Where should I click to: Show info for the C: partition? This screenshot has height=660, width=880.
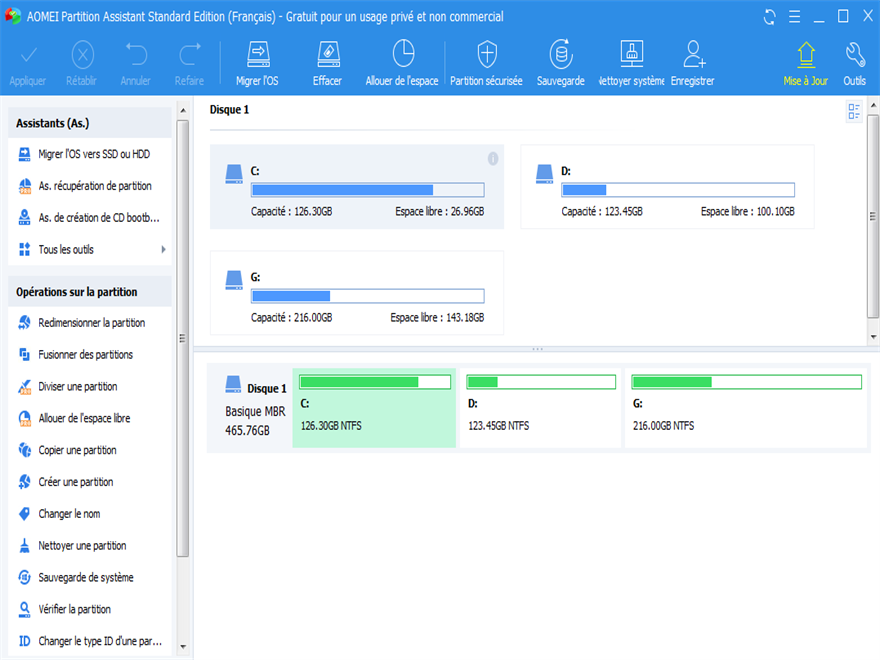(x=493, y=159)
